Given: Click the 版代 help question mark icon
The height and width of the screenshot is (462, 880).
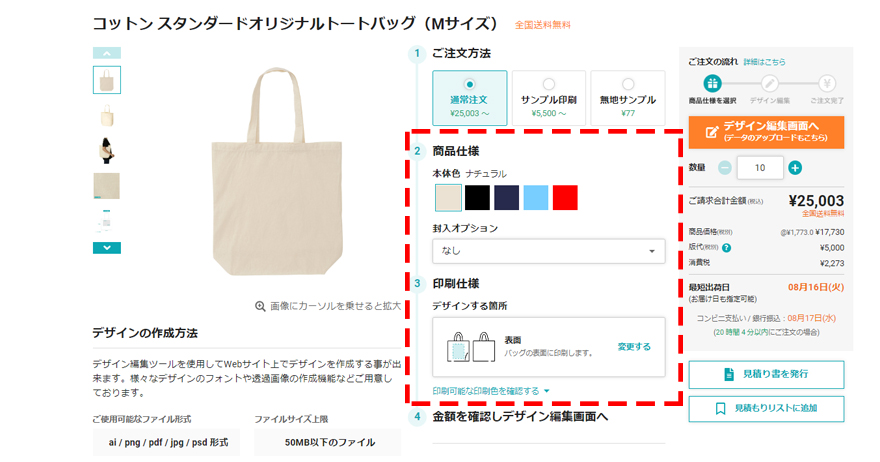Looking at the screenshot, I should coord(726,248).
